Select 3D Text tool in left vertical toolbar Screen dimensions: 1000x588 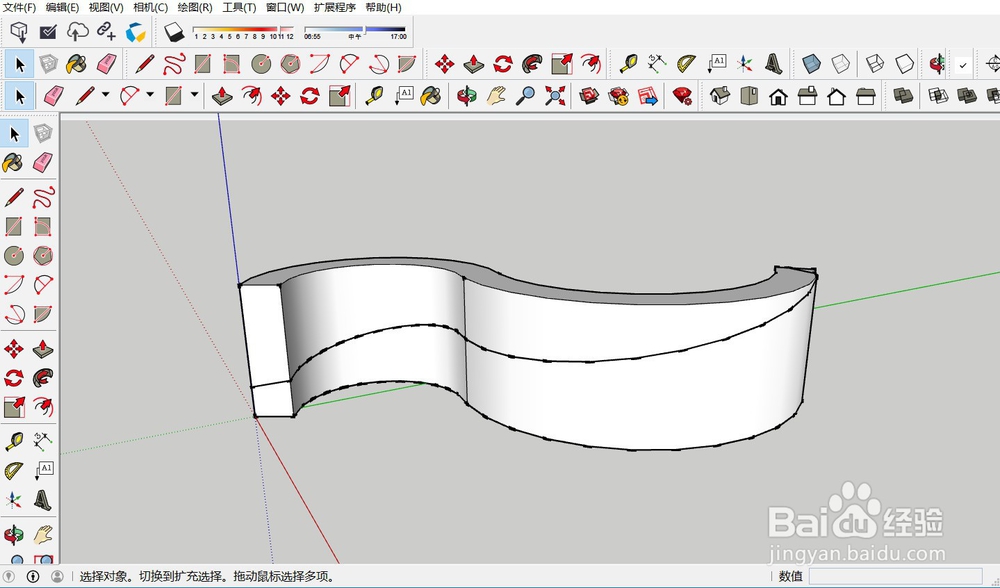click(43, 501)
